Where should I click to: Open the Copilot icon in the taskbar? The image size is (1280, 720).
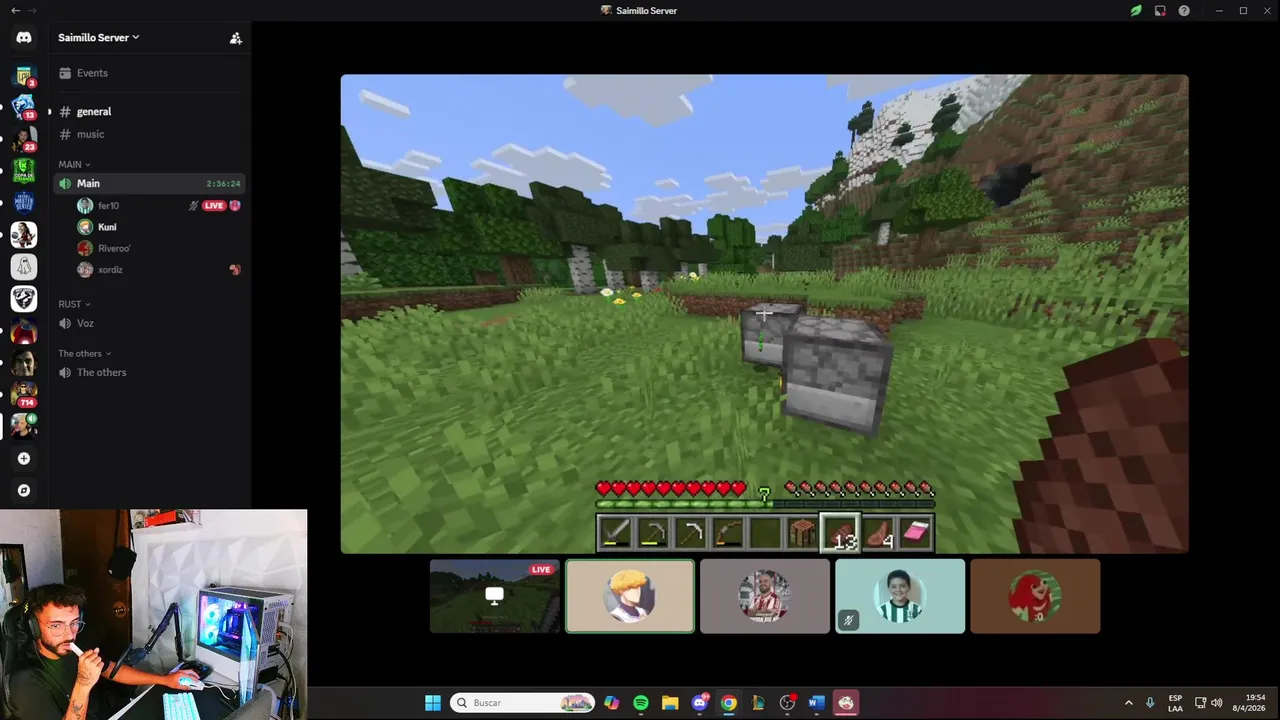[612, 703]
